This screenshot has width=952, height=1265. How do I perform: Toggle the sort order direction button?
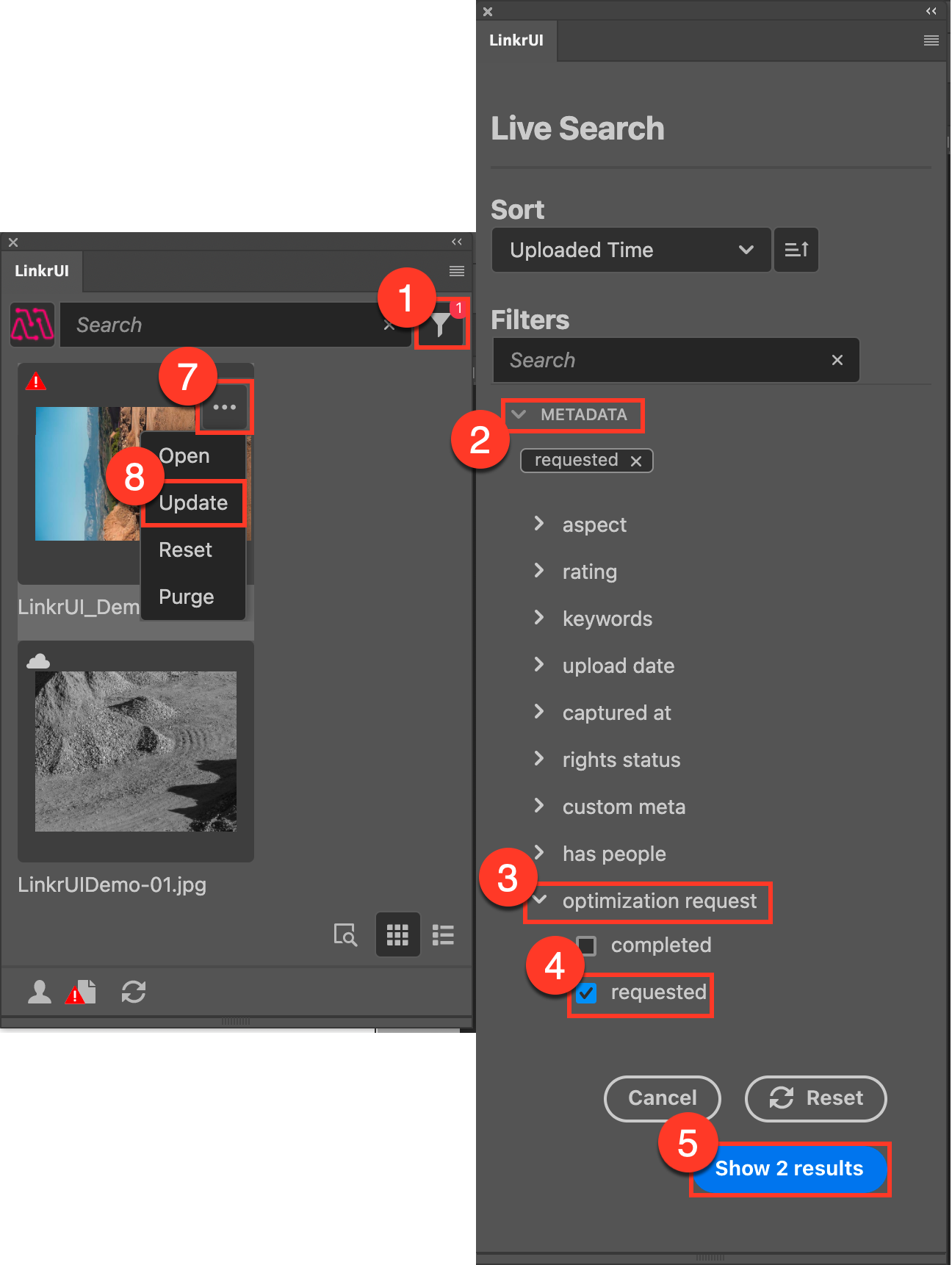point(796,250)
